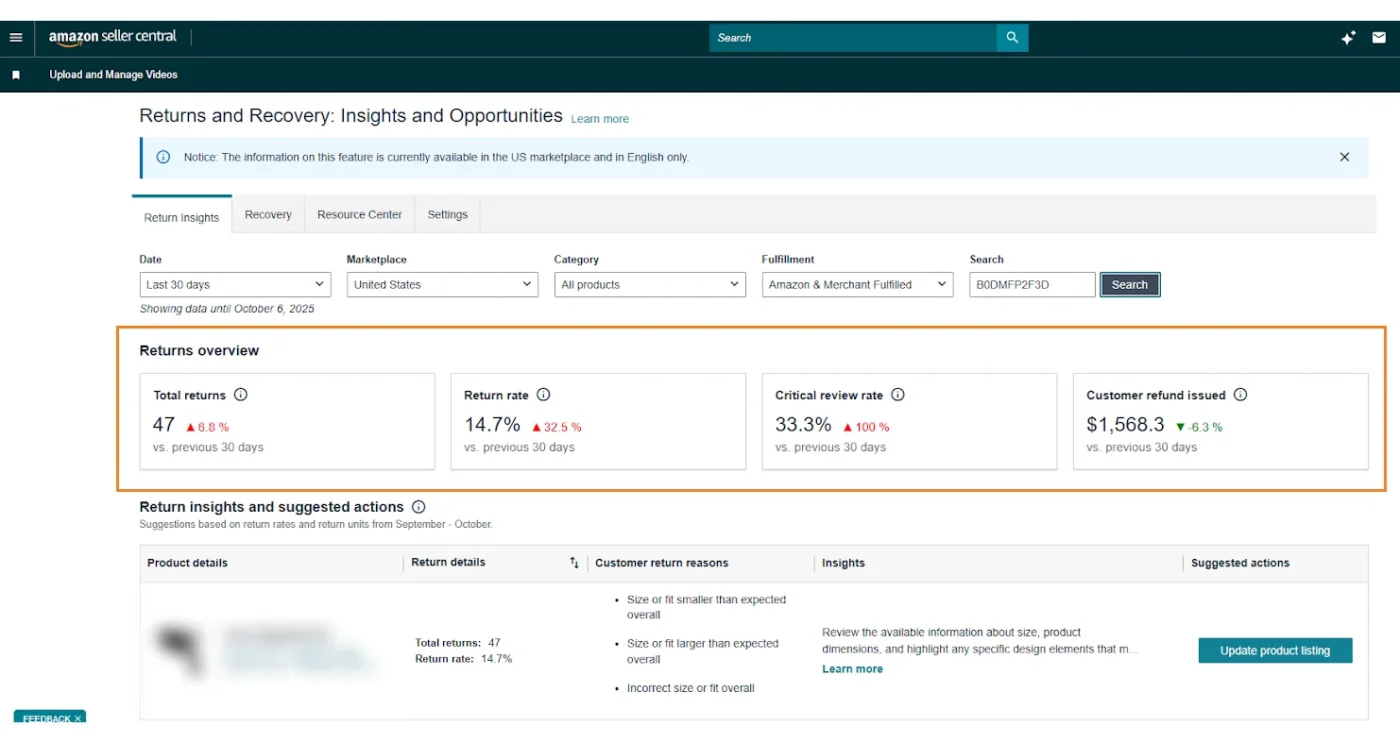Open the AI assistant sparkle icon

(x=1347, y=37)
